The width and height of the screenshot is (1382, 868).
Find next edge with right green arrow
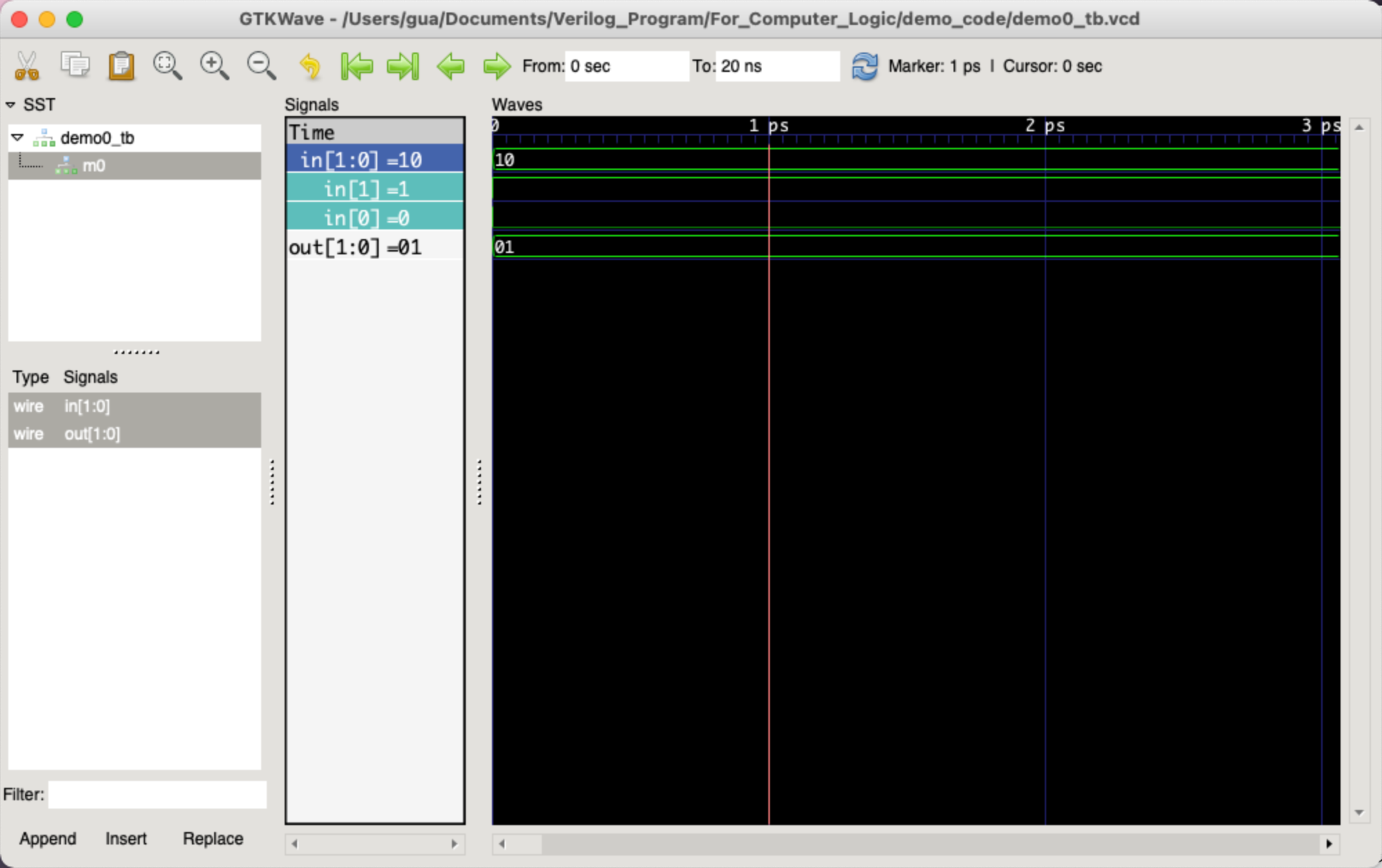point(497,66)
